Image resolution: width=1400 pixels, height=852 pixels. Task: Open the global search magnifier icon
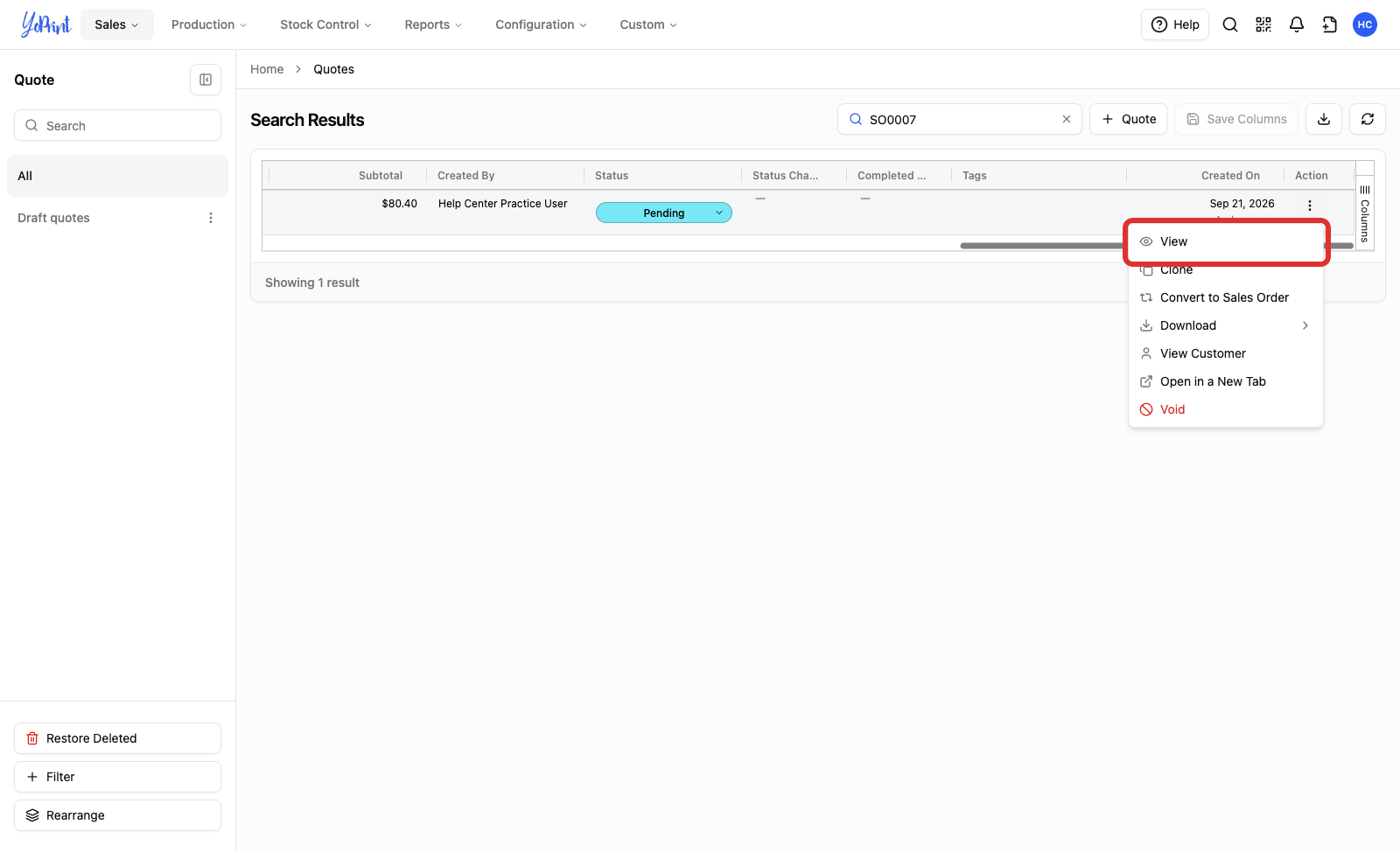point(1230,24)
